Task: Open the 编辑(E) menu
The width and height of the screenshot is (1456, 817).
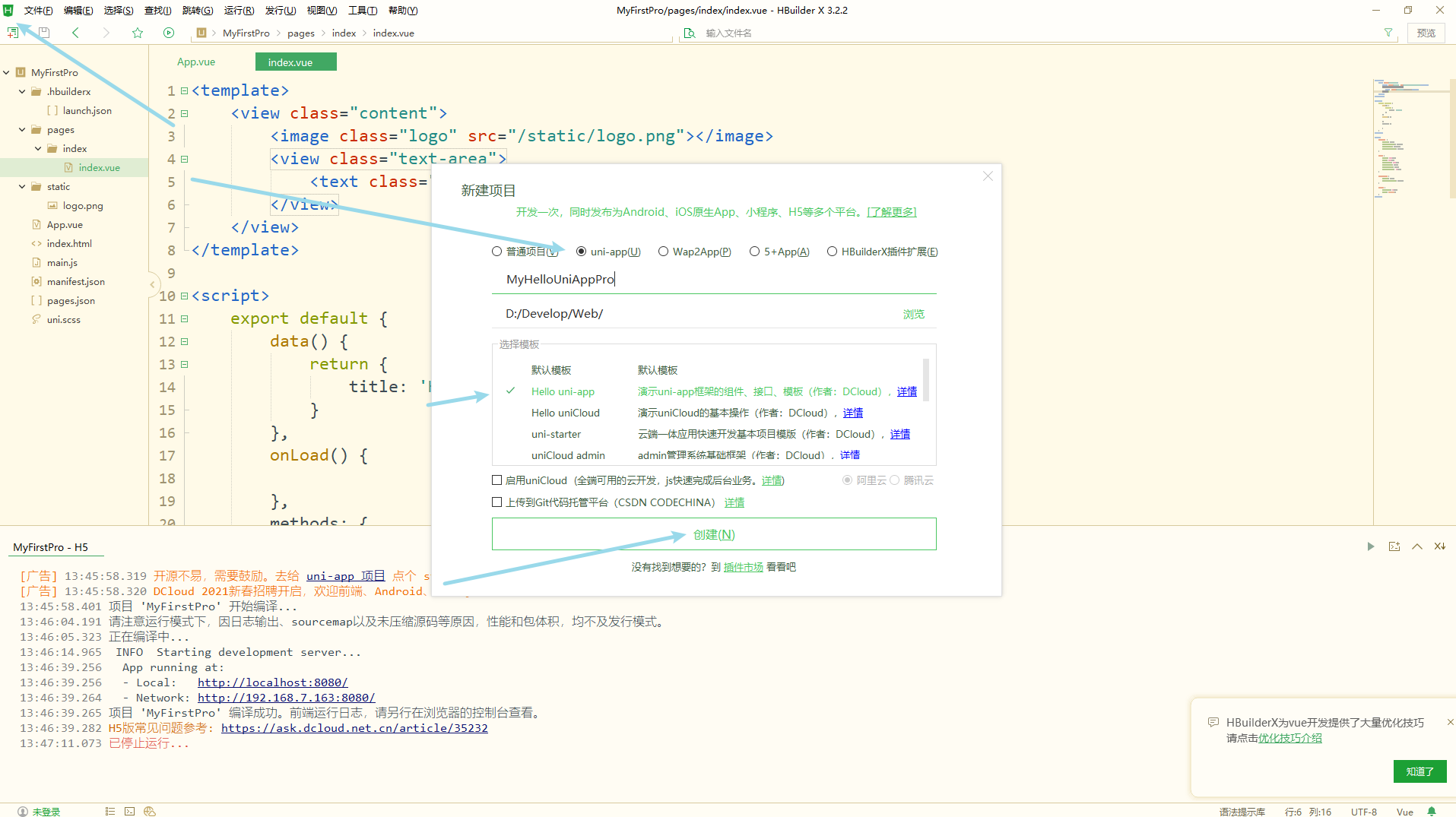Action: [78, 11]
